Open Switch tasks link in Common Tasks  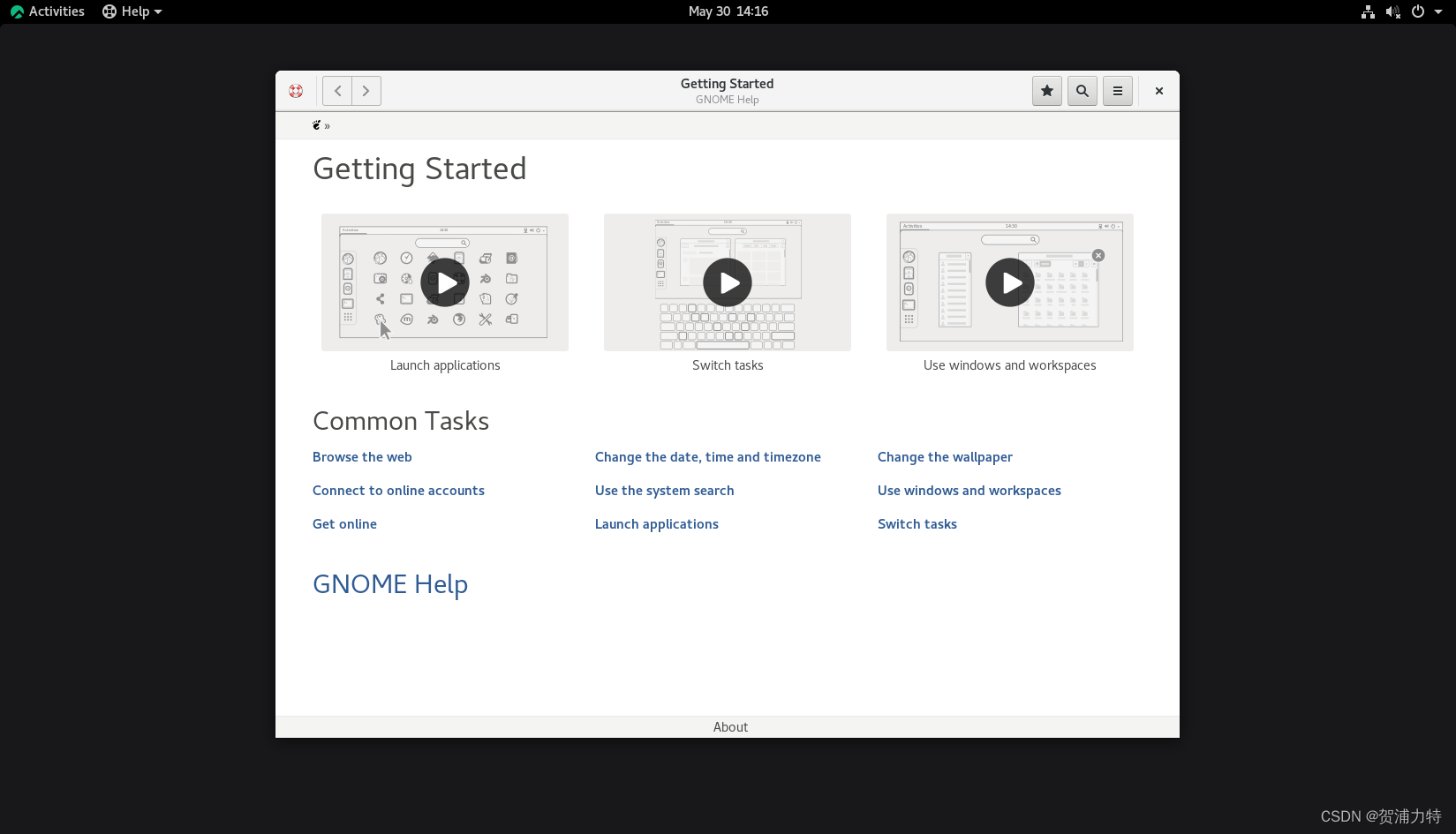[x=917, y=524]
